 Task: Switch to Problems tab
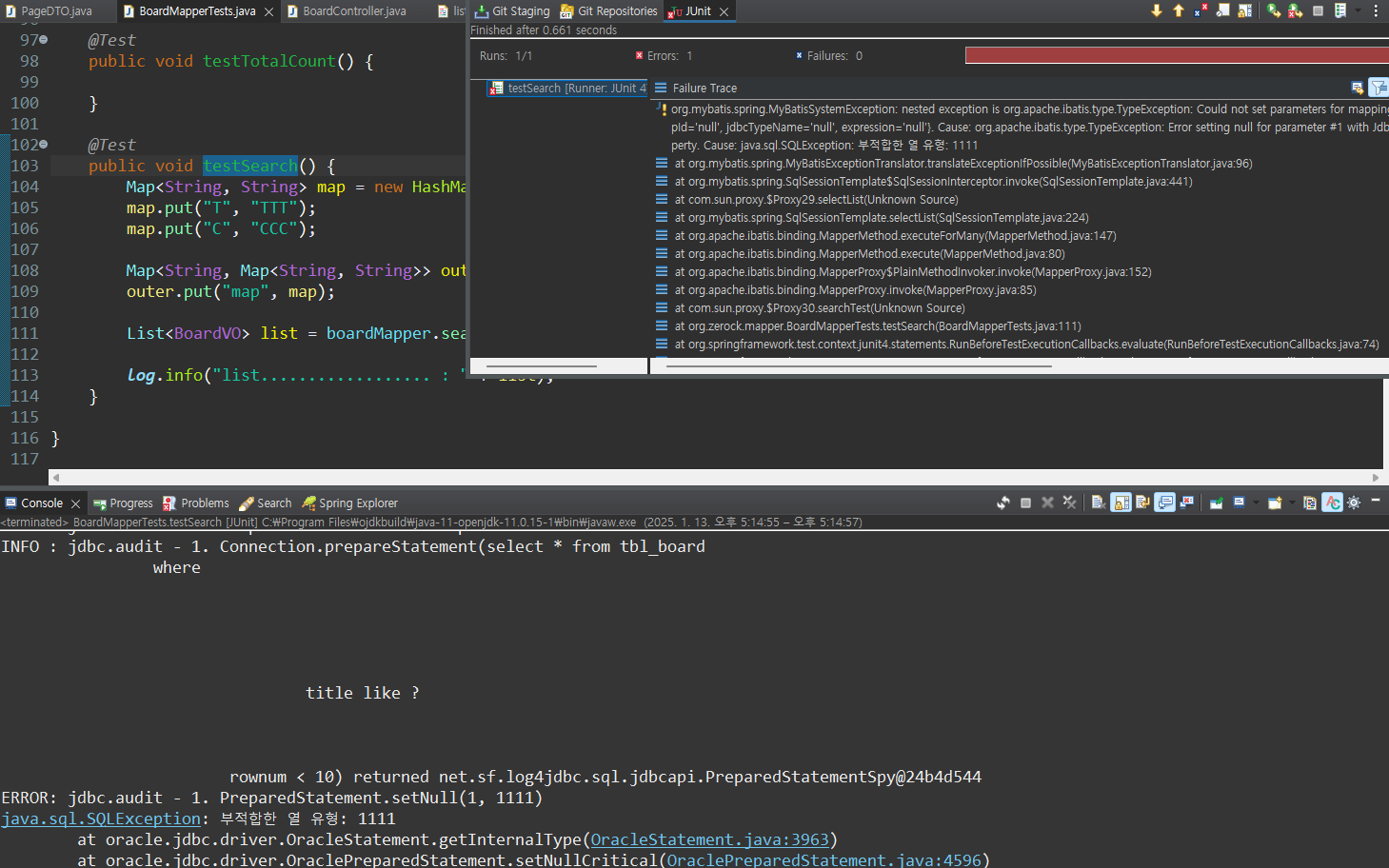pyautogui.click(x=196, y=503)
